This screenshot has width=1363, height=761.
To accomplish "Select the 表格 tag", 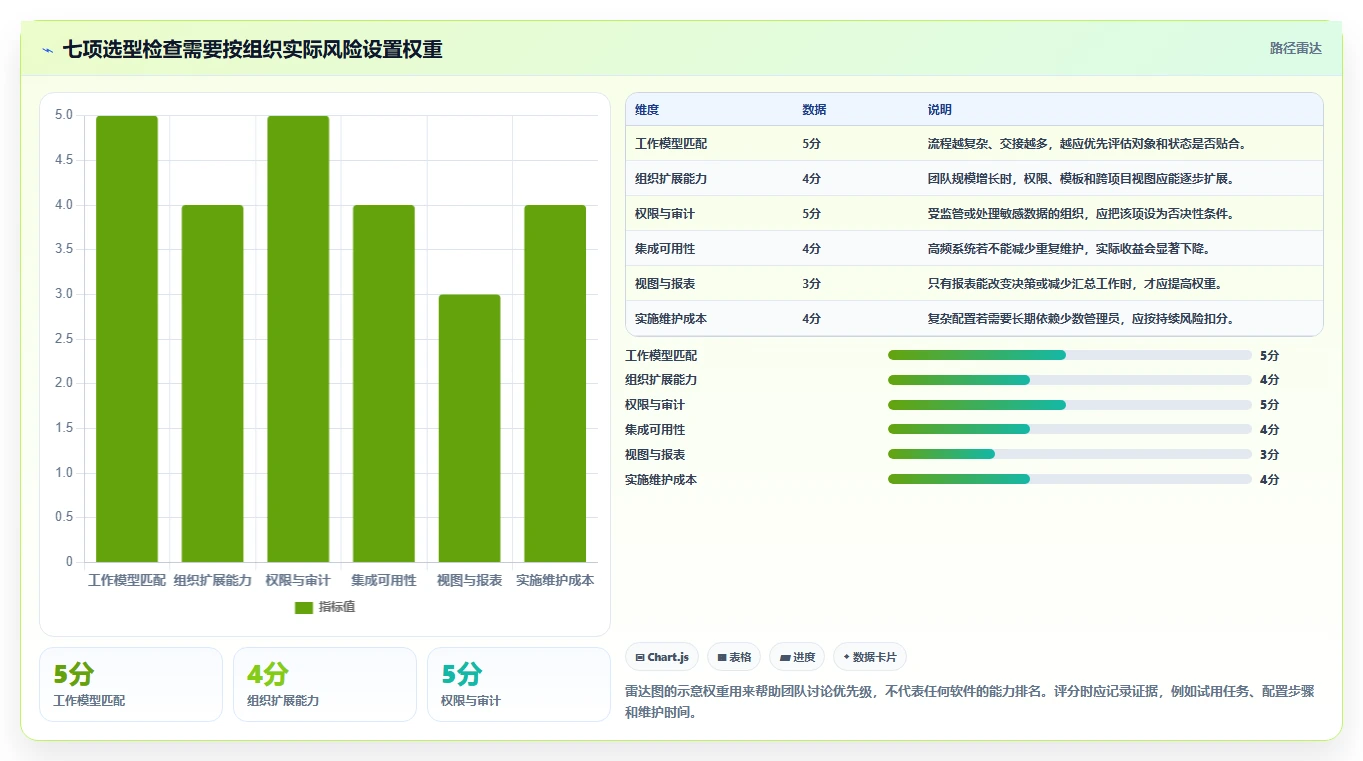I will coord(734,657).
